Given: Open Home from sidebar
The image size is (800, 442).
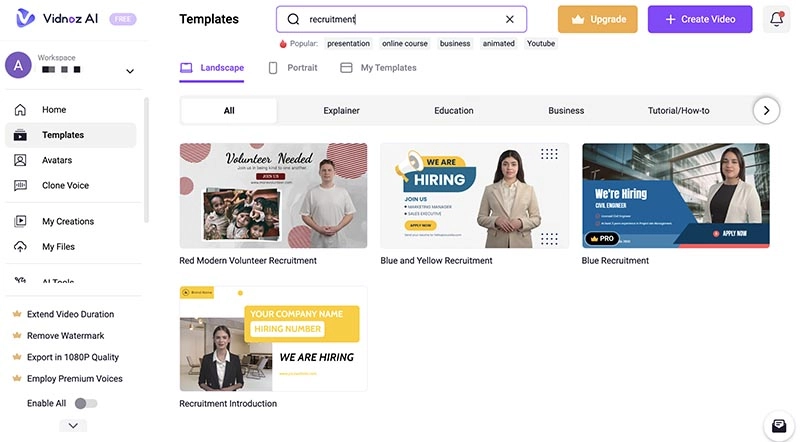Looking at the screenshot, I should pyautogui.click(x=54, y=109).
